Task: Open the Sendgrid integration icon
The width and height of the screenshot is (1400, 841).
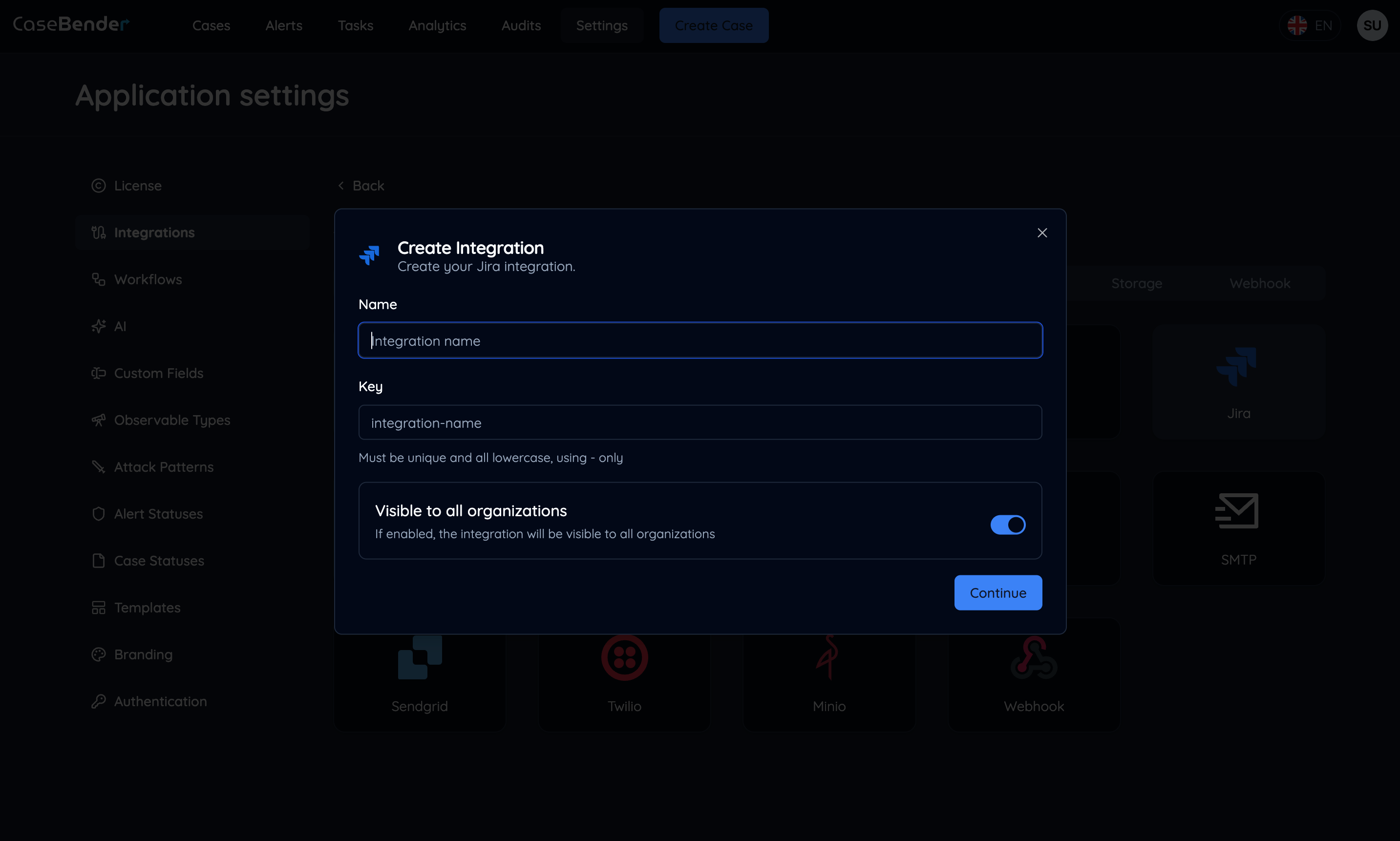Action: click(420, 657)
